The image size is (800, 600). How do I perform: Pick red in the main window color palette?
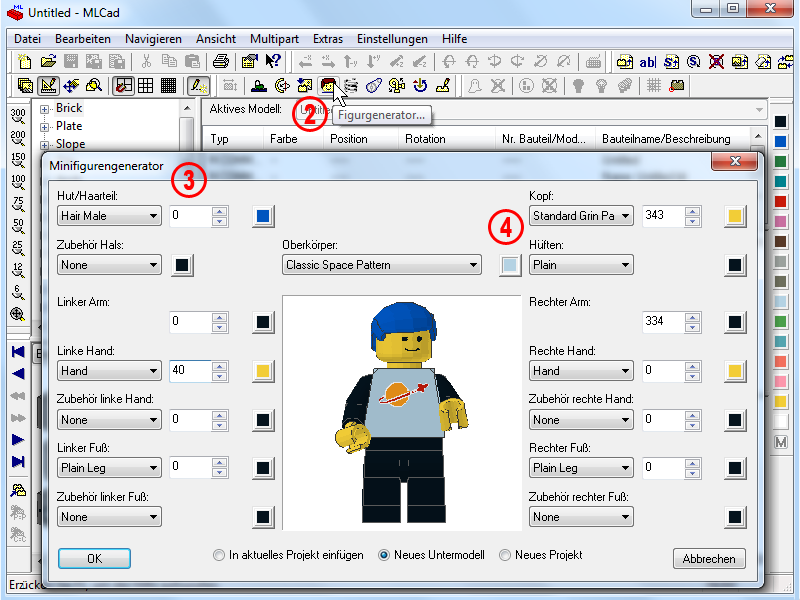pyautogui.click(x=780, y=202)
